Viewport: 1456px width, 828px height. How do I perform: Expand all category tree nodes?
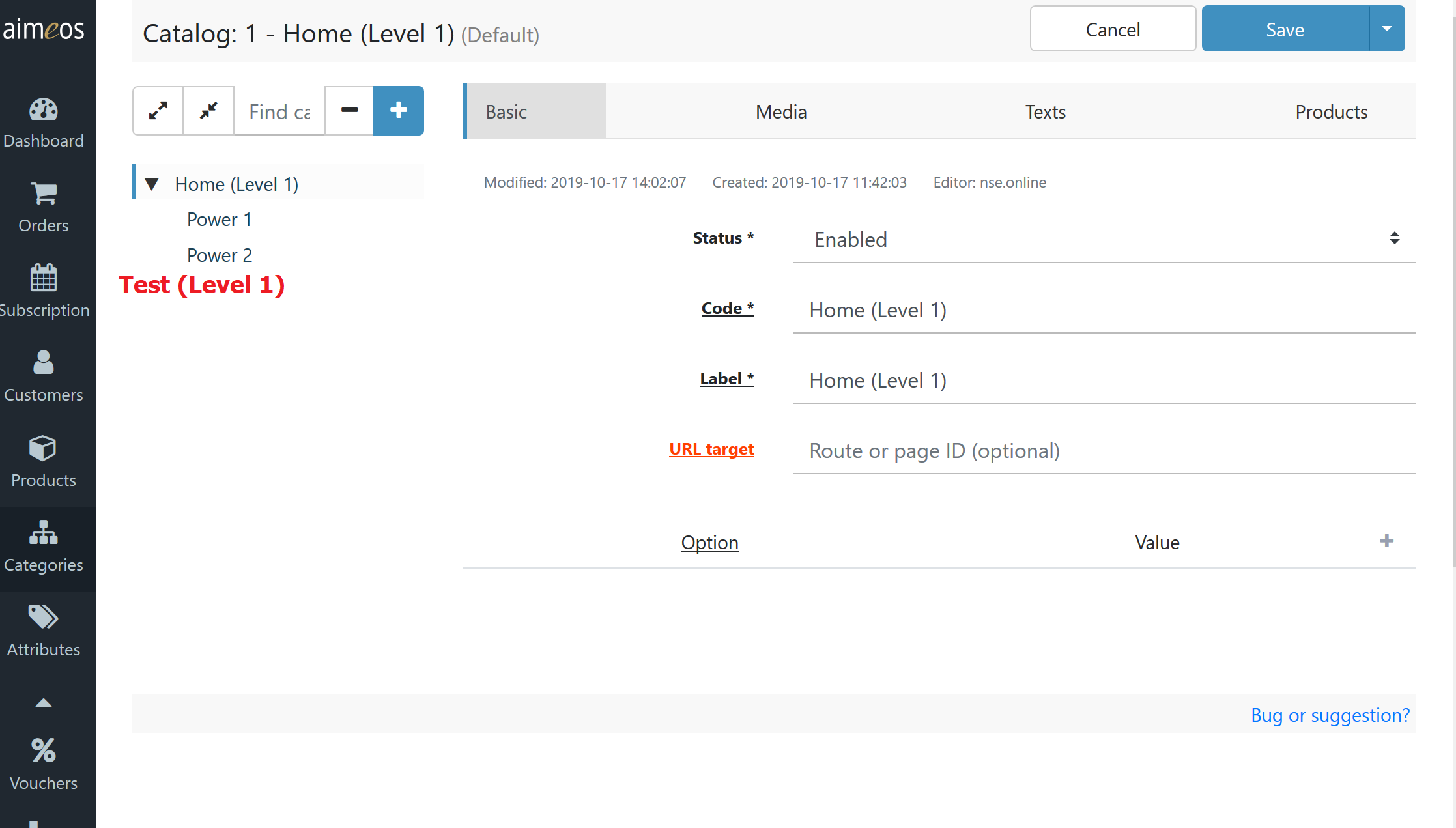(158, 111)
